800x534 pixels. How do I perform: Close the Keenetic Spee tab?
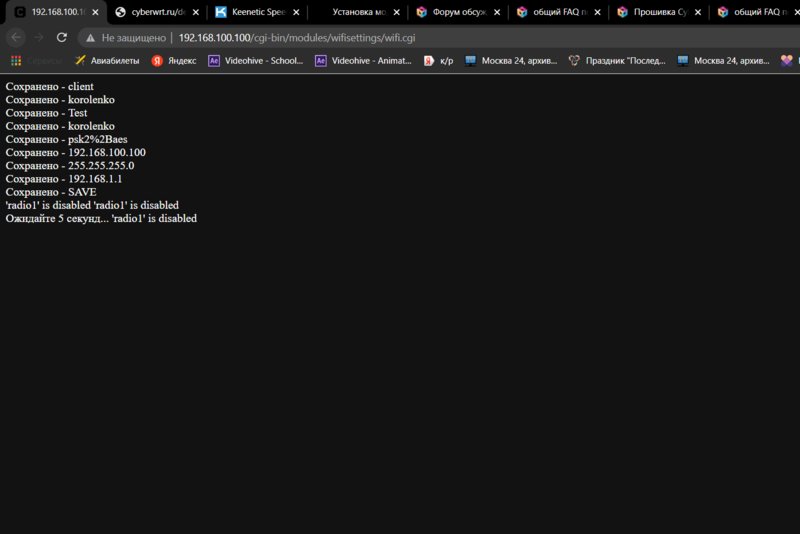pyautogui.click(x=296, y=12)
